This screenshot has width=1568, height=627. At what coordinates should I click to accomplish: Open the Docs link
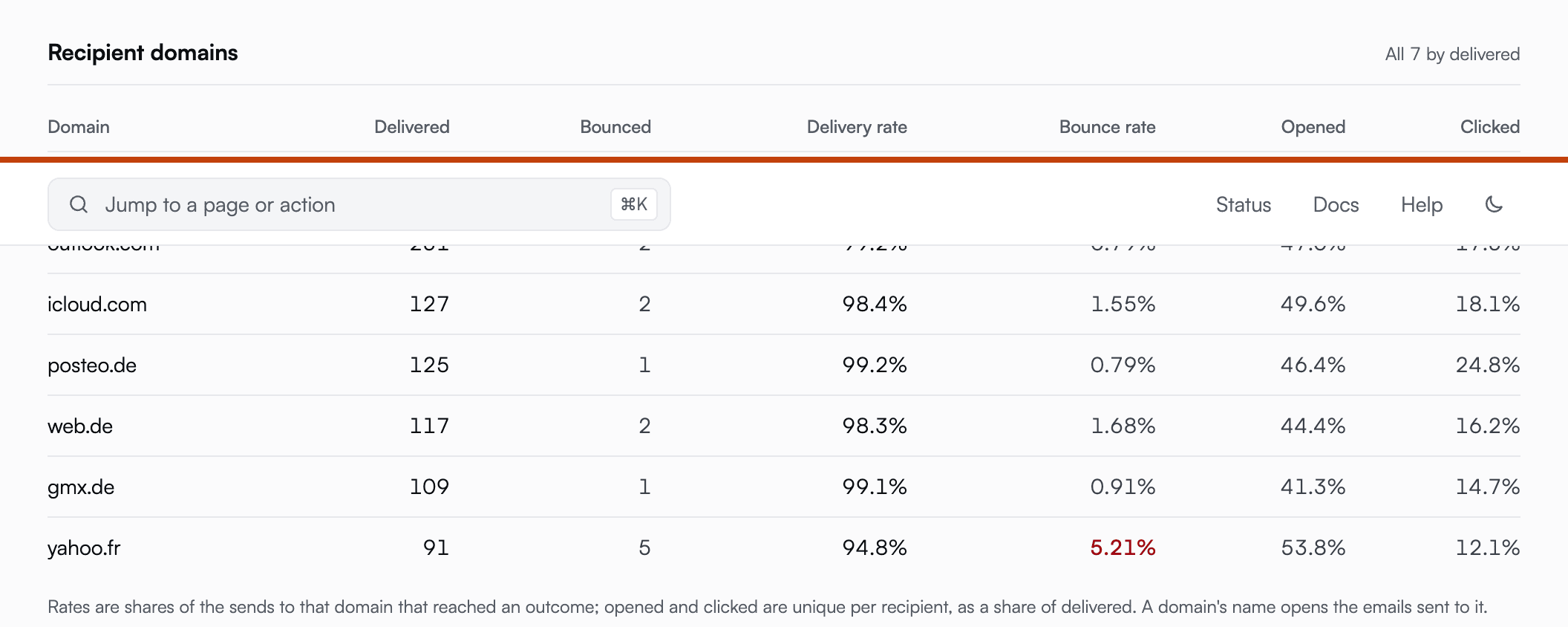[1336, 204]
